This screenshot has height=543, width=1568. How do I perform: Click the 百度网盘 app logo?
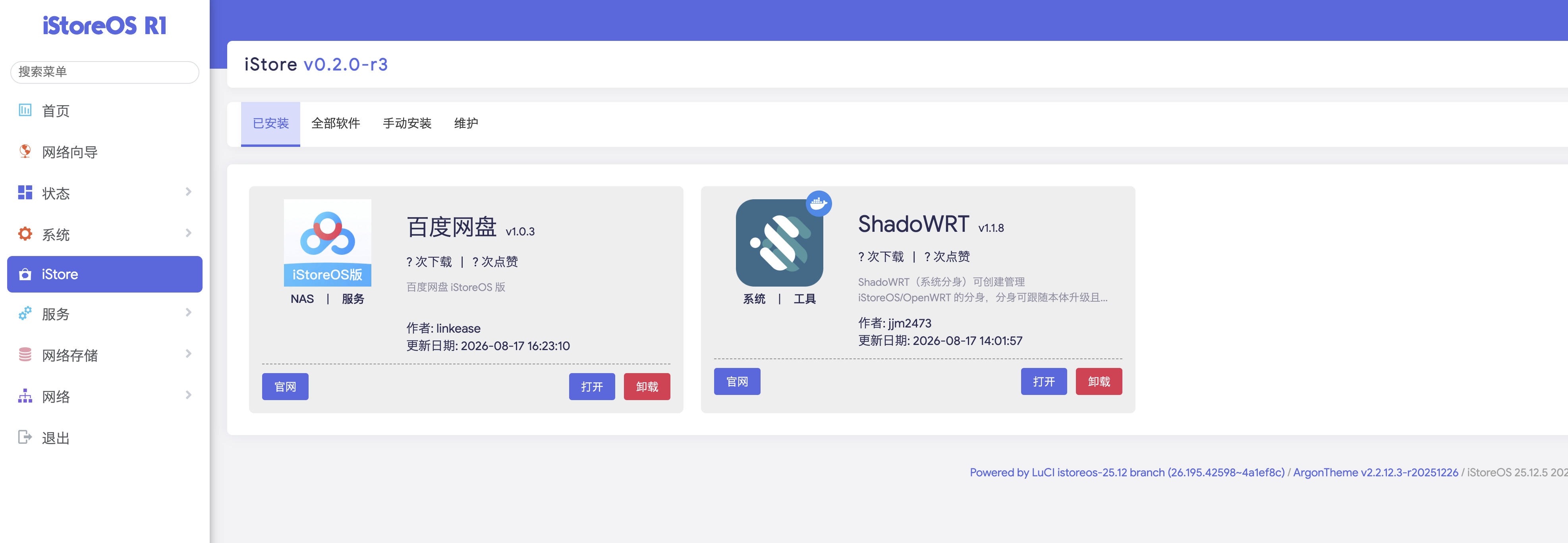[x=328, y=243]
